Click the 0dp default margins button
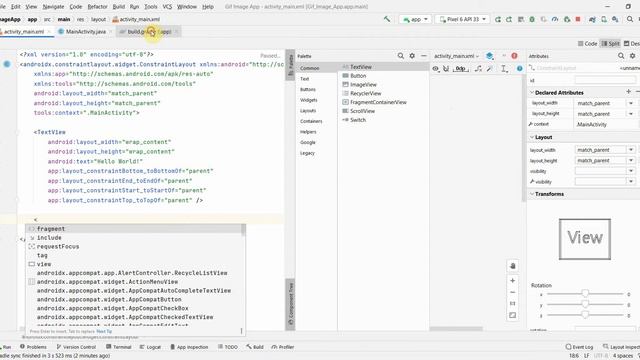This screenshot has width=640, height=360. coord(461,69)
